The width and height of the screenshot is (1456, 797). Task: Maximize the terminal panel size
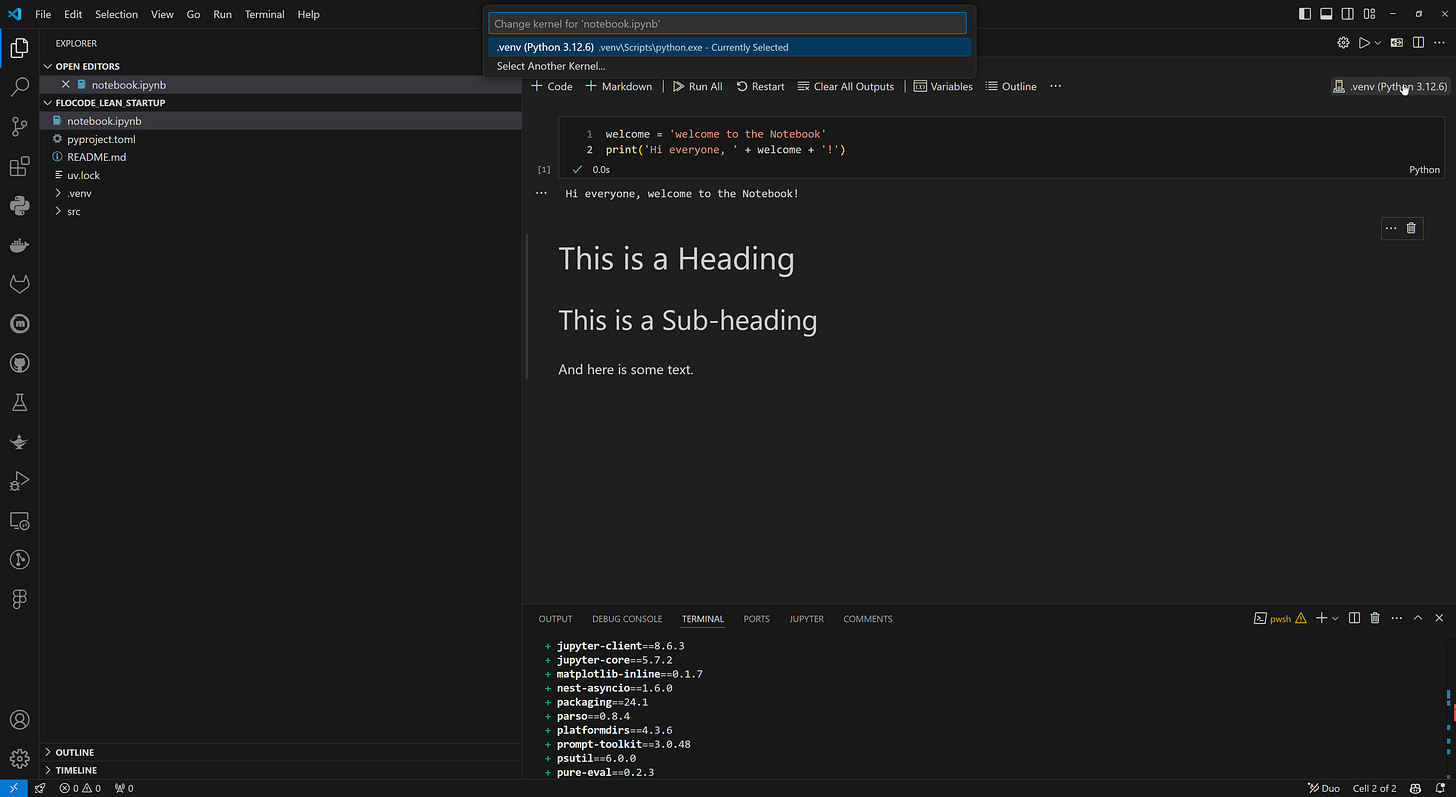1418,618
